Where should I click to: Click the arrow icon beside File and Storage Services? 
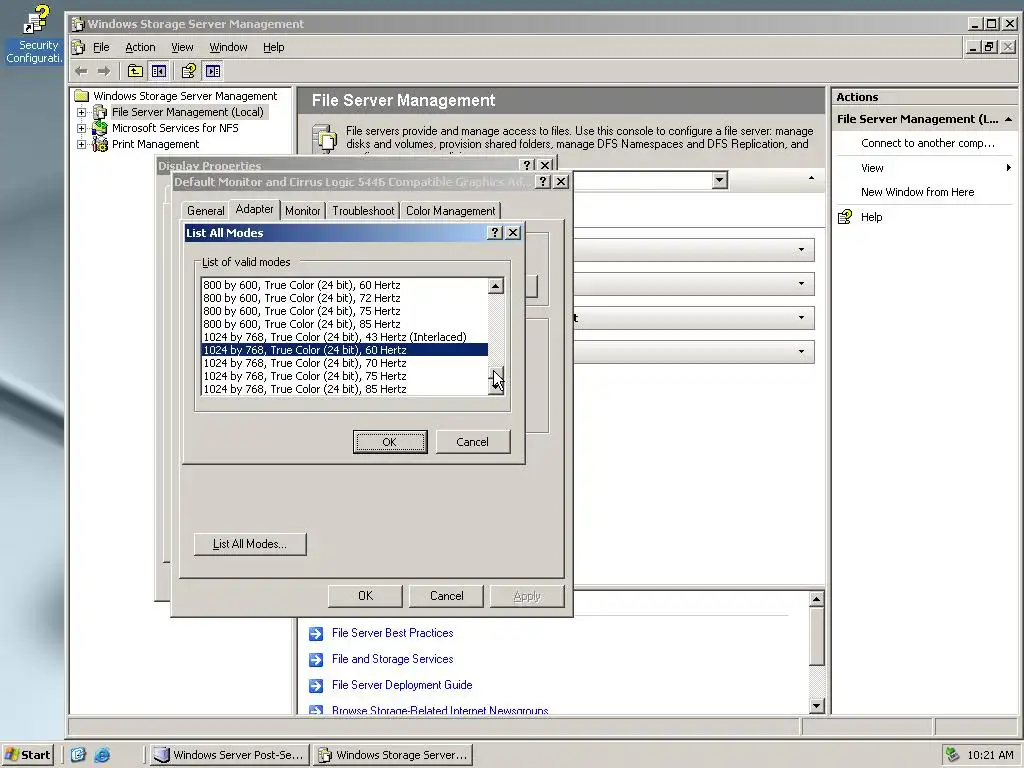[x=316, y=660]
